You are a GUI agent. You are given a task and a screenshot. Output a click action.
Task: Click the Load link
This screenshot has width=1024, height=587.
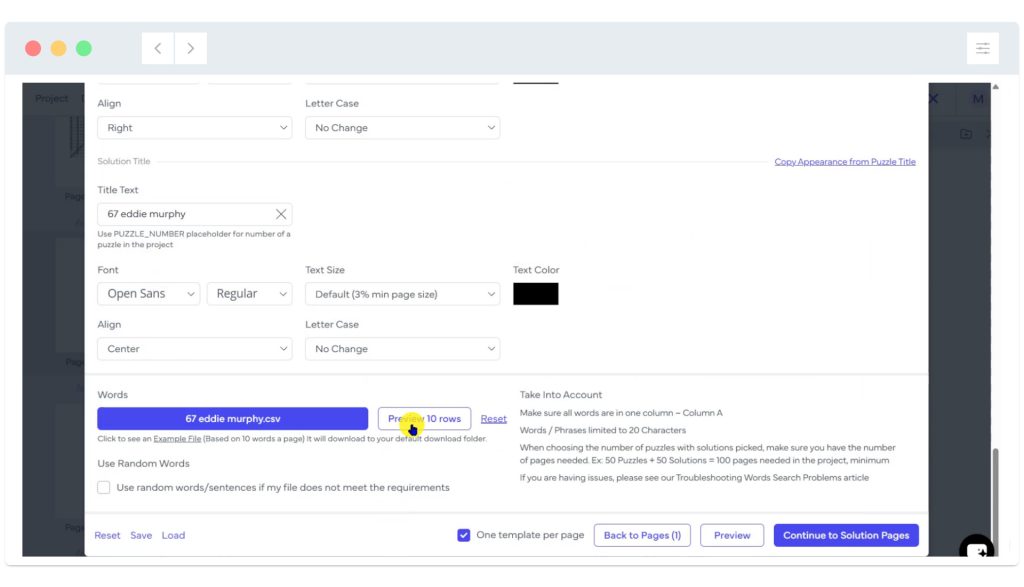[173, 535]
